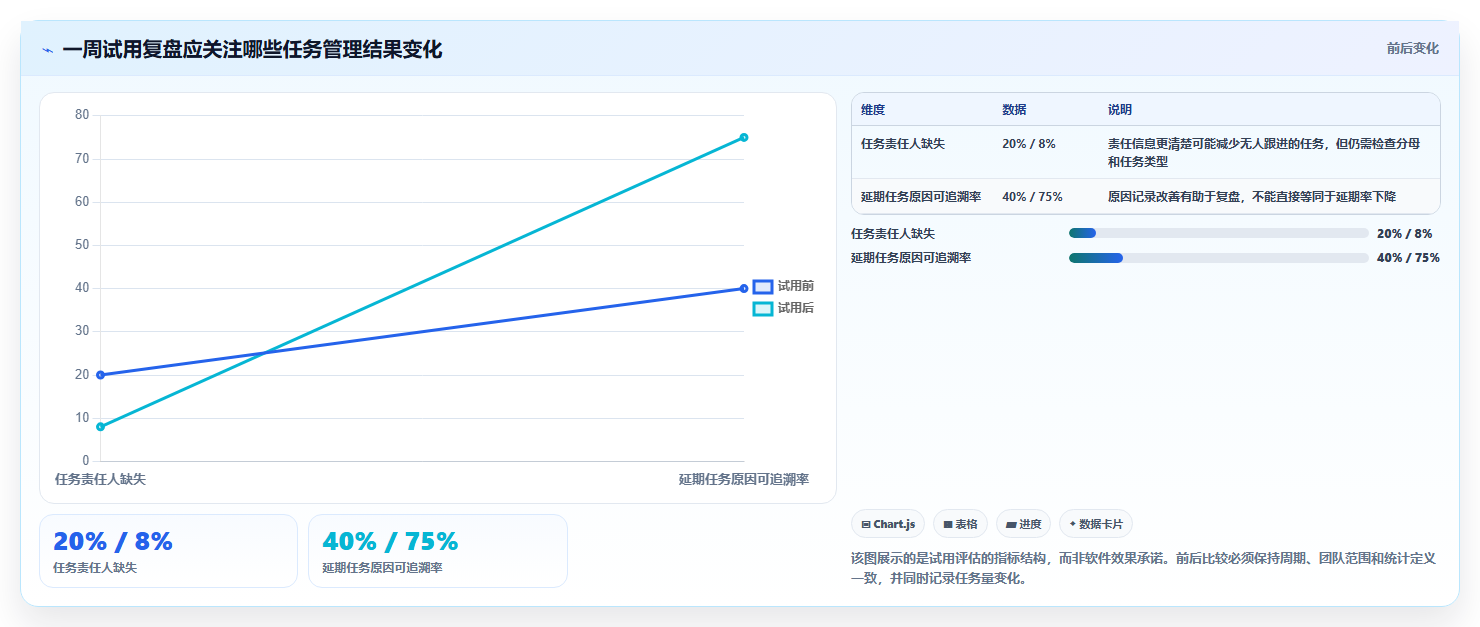Click the 40% / 75% table data cell

click(x=1032, y=197)
